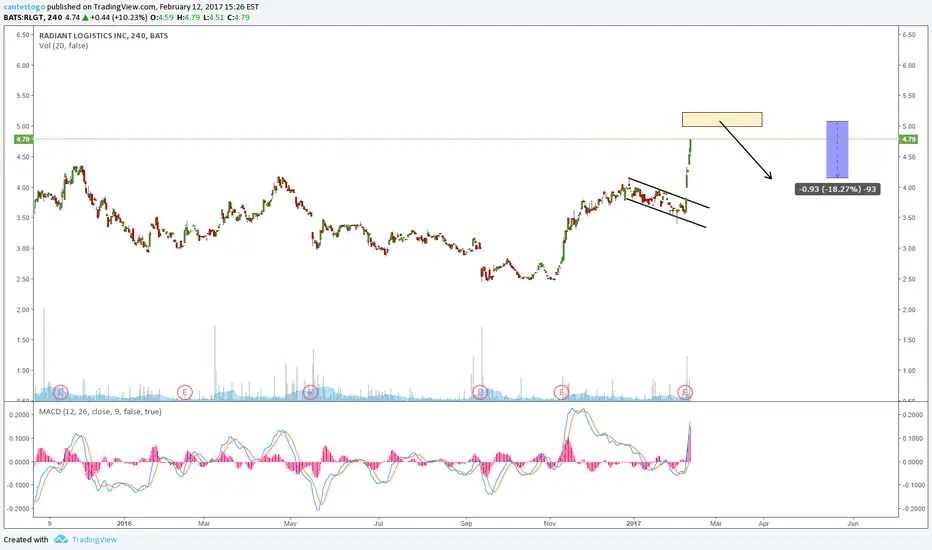This screenshot has width=932, height=550.
Task: Click the 'Jul' label on the time axis
Action: point(379,524)
